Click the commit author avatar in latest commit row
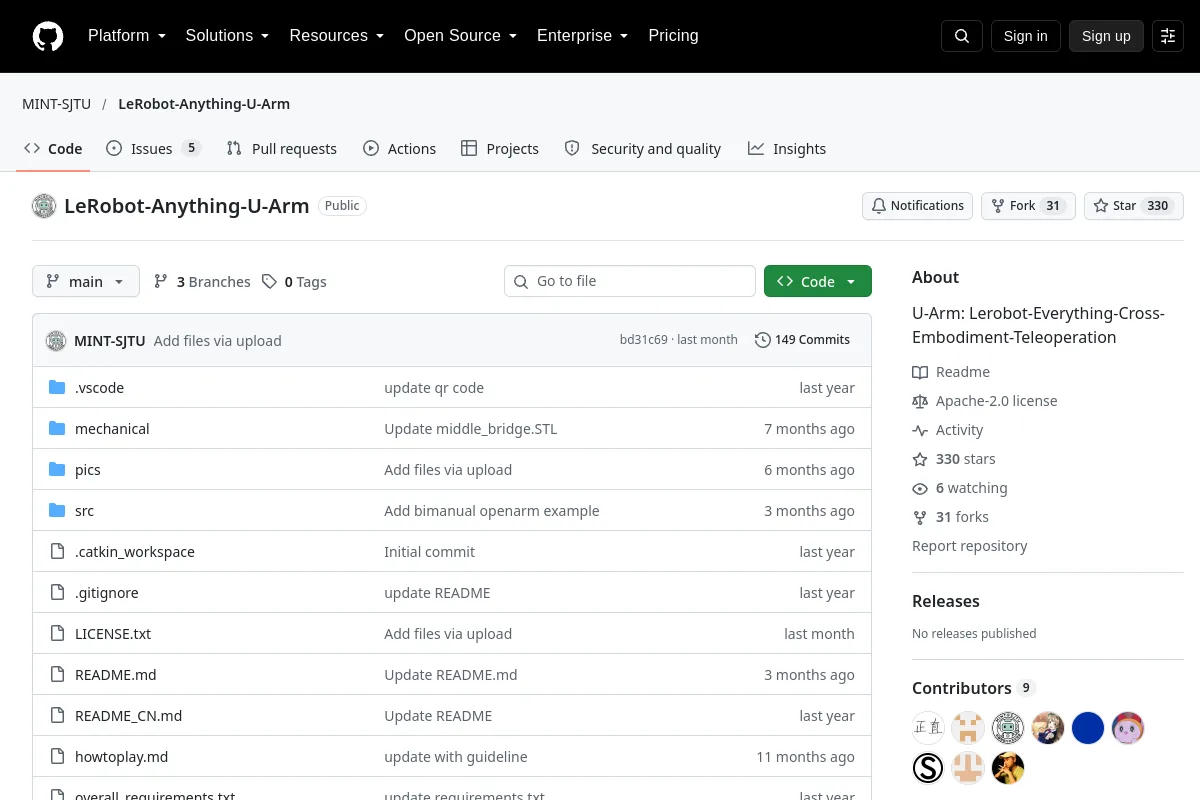Screen dimensions: 1200x800 (x=56, y=340)
